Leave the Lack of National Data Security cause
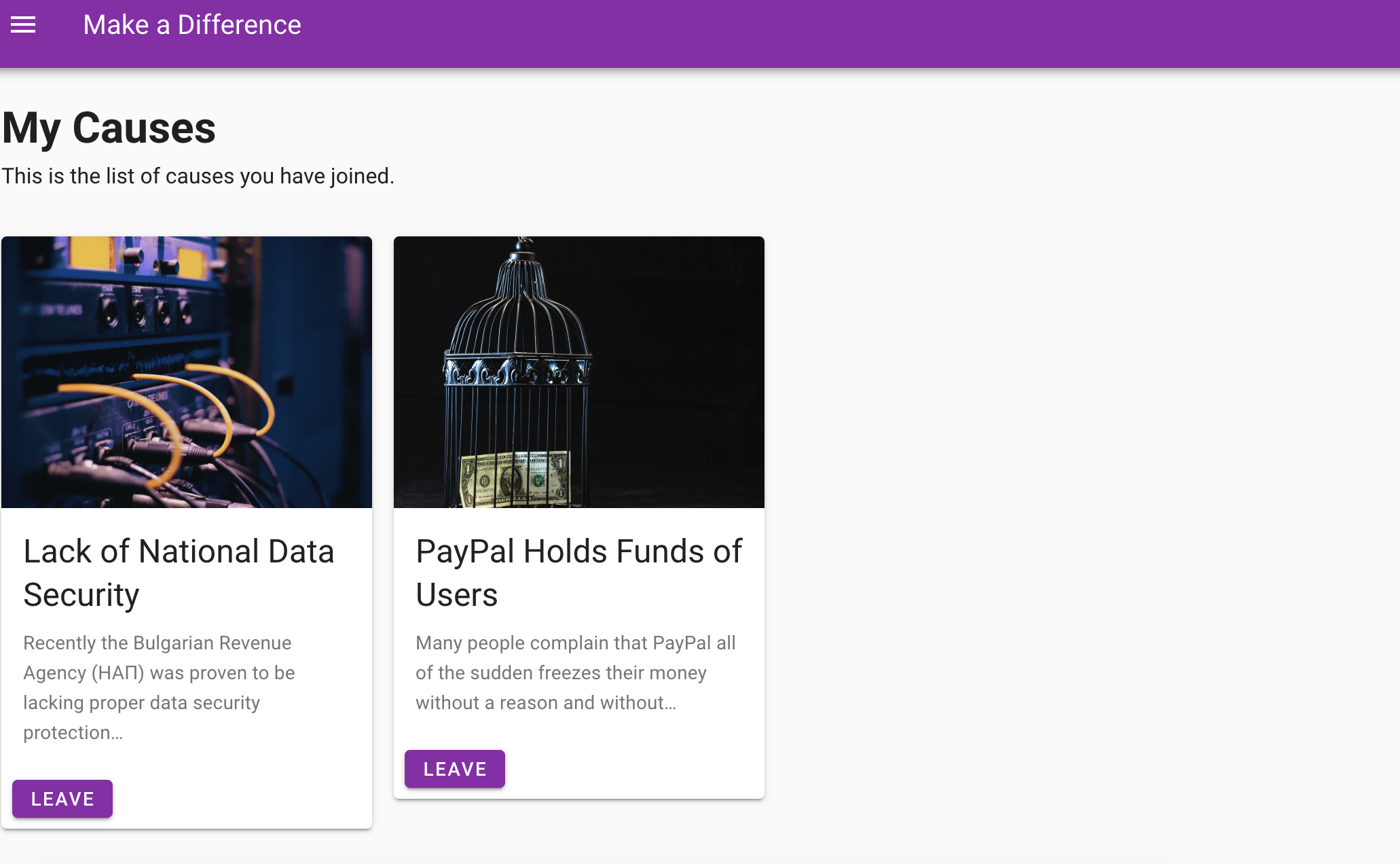Image resolution: width=1400 pixels, height=864 pixels. point(62,799)
